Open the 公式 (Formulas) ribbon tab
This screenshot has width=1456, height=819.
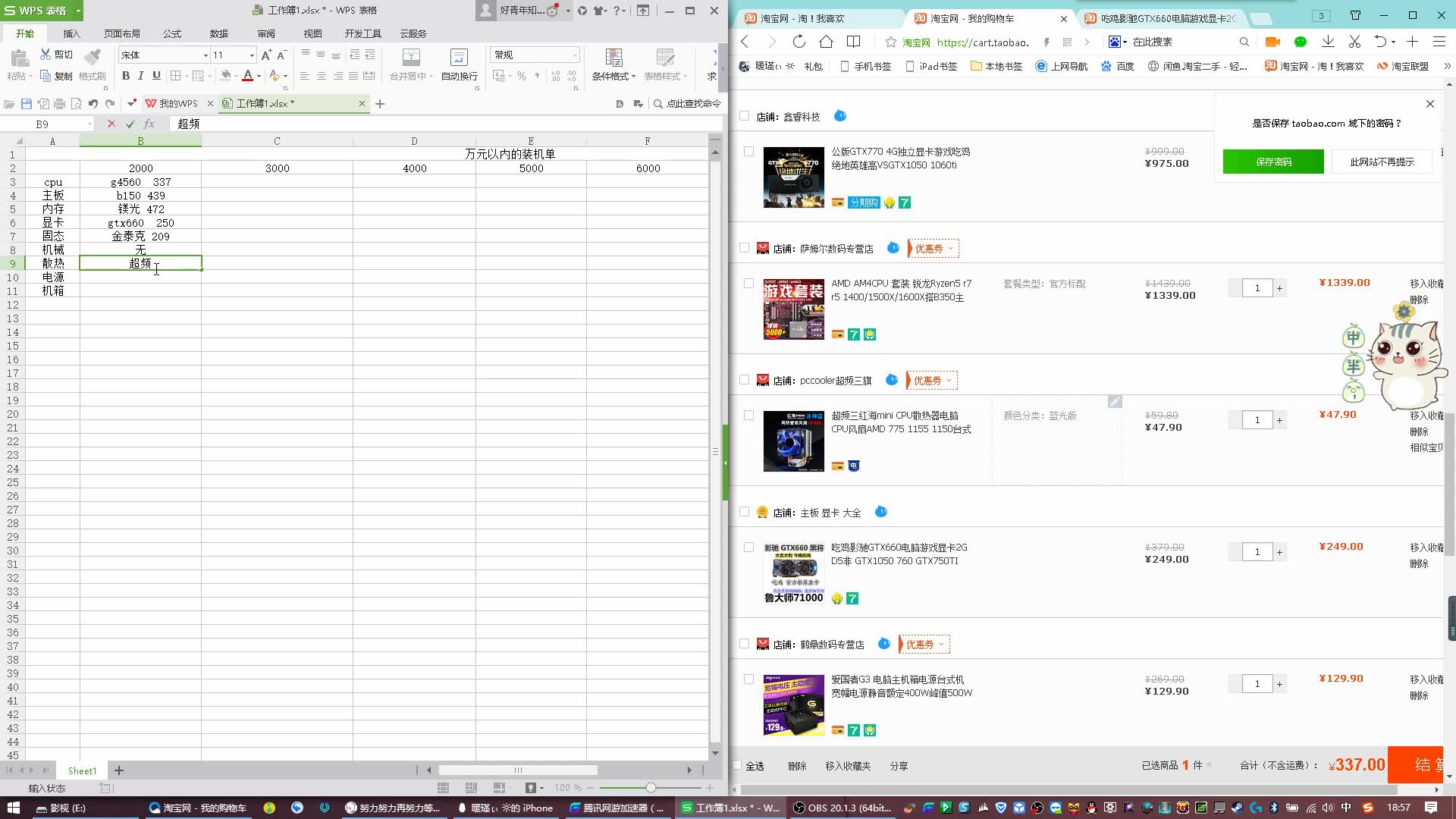[x=172, y=33]
